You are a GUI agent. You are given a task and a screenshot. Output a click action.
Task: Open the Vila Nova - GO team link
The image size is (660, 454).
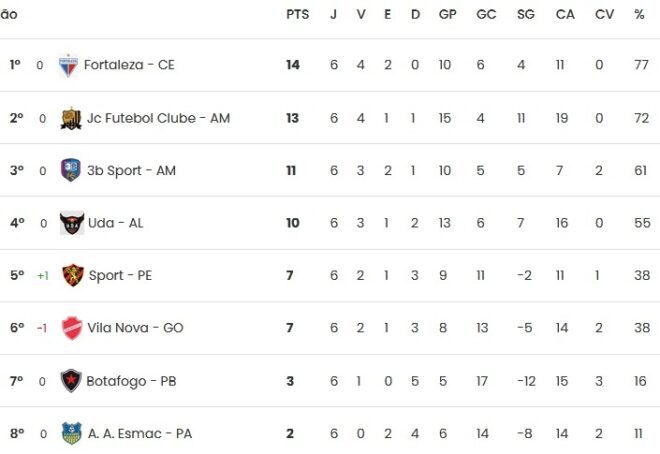(136, 328)
